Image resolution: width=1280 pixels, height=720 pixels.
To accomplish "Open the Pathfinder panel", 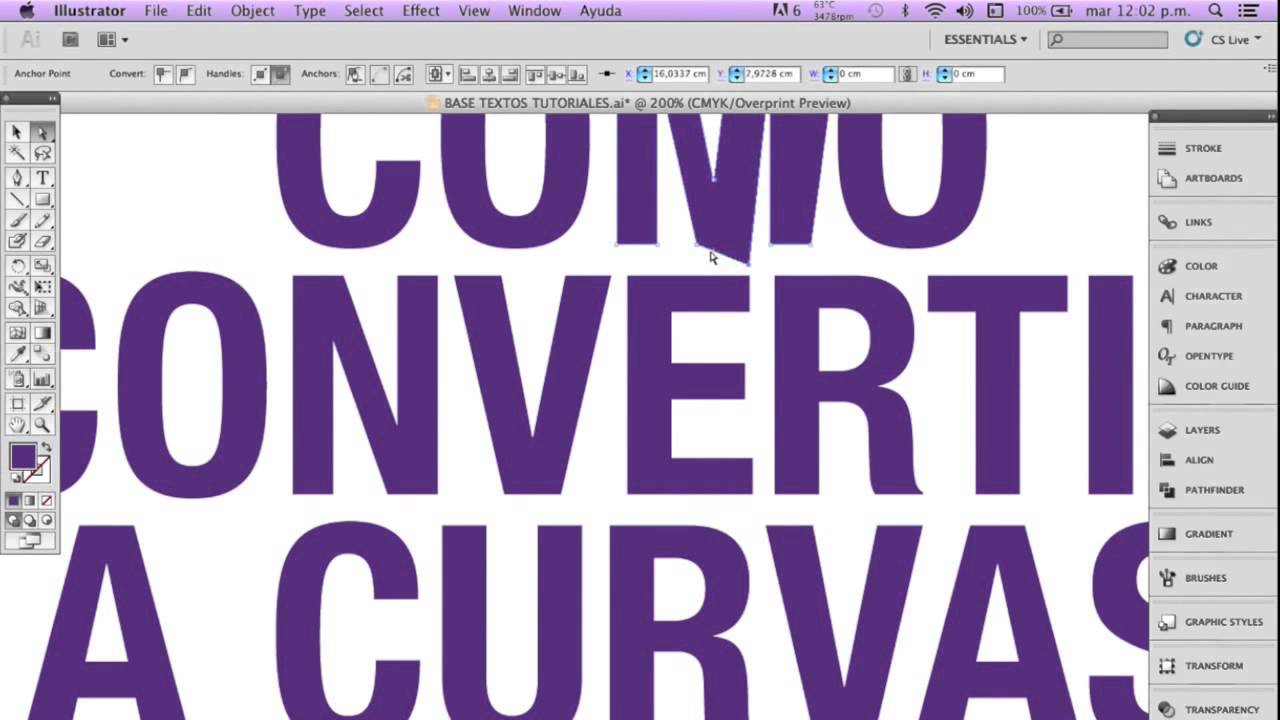I will pyautogui.click(x=1214, y=490).
